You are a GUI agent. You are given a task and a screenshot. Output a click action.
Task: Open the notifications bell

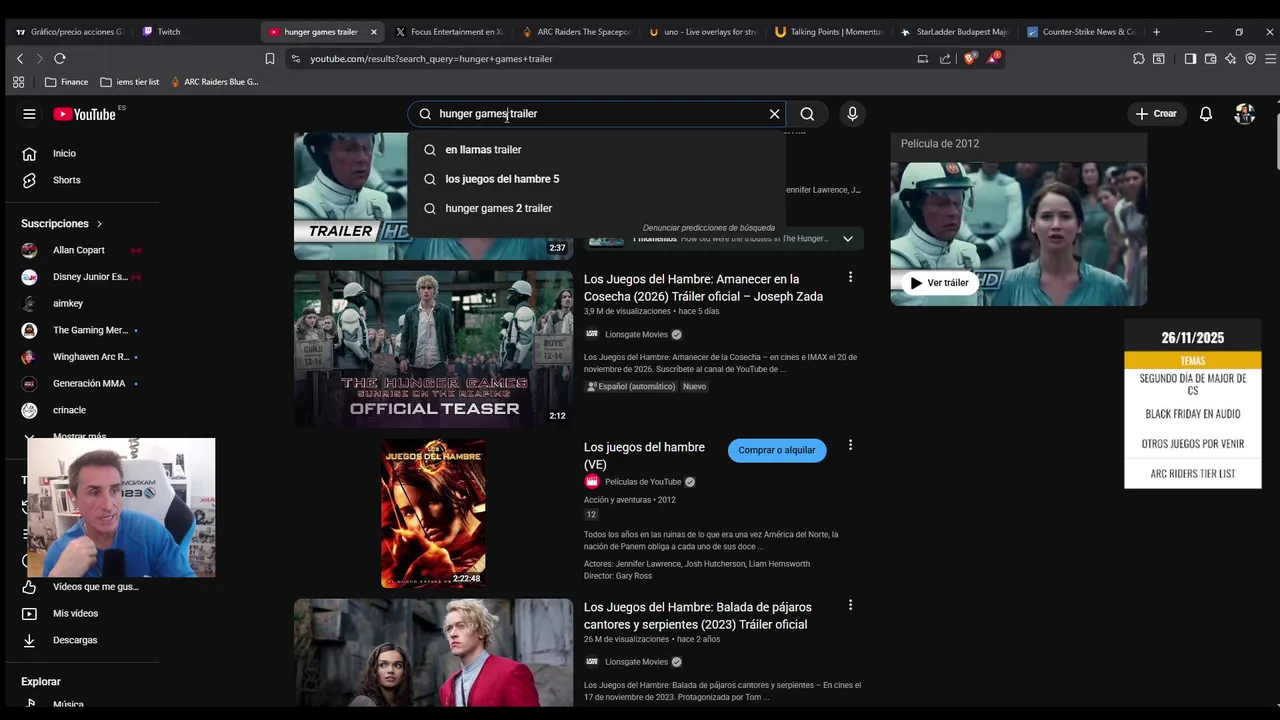(1206, 114)
